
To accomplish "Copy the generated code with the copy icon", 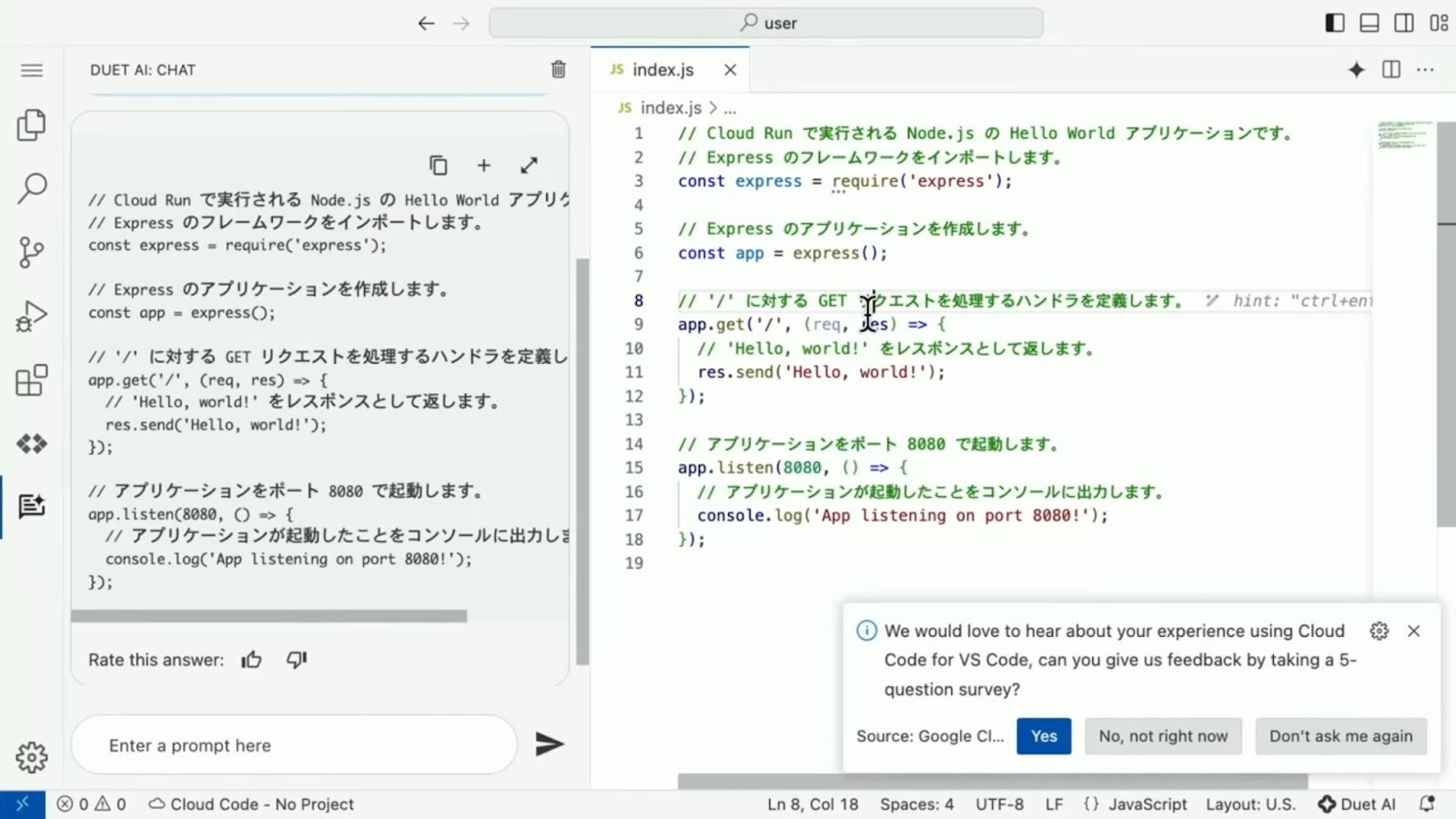I will click(439, 165).
